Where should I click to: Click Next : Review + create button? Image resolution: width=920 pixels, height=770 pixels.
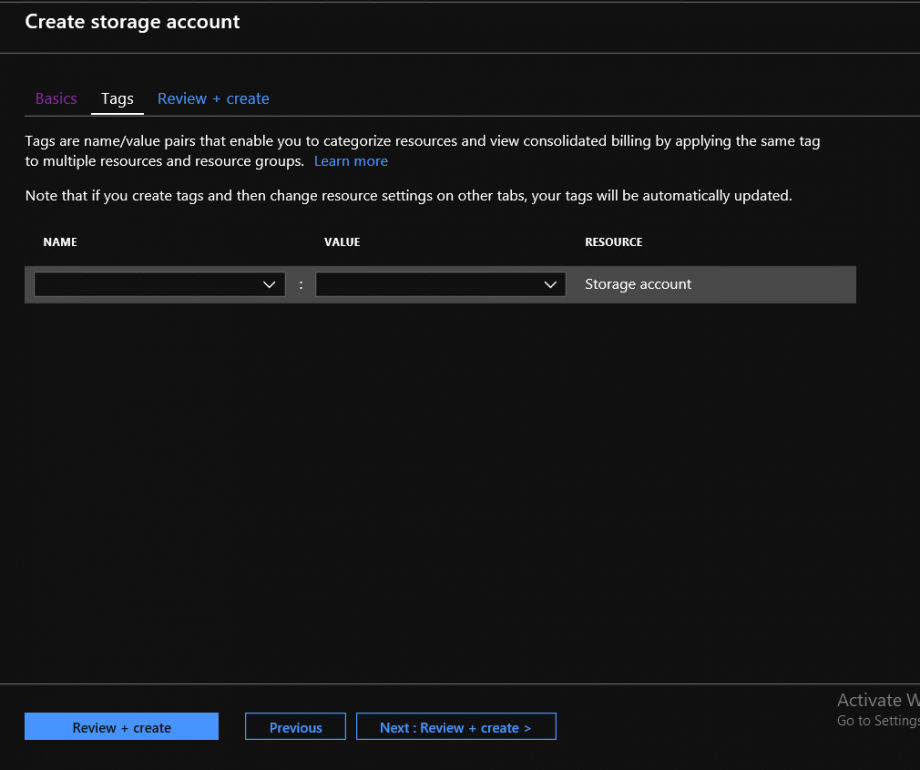tap(455, 727)
